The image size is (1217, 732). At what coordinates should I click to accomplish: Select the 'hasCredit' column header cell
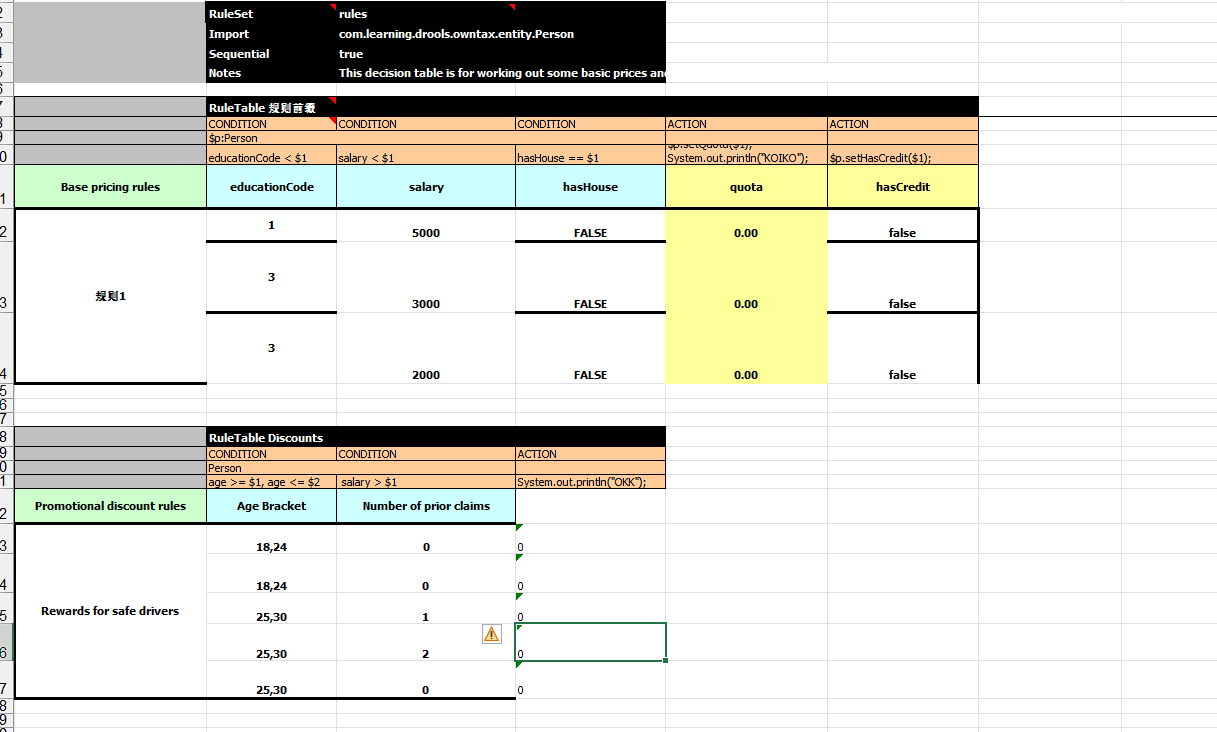(902, 187)
